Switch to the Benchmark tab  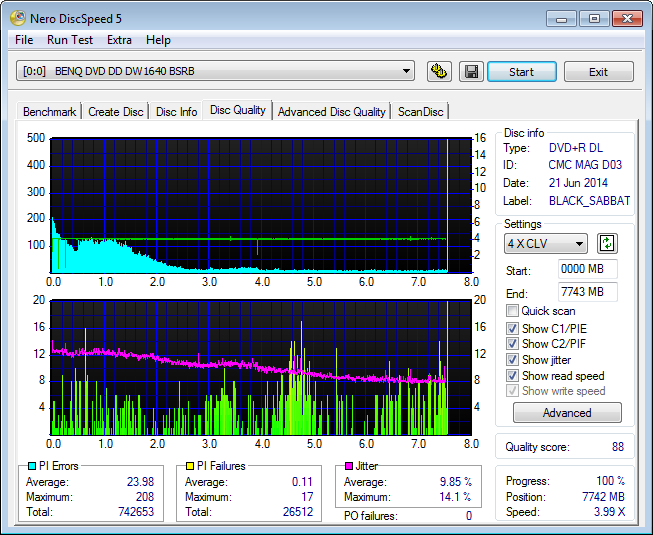(x=49, y=112)
